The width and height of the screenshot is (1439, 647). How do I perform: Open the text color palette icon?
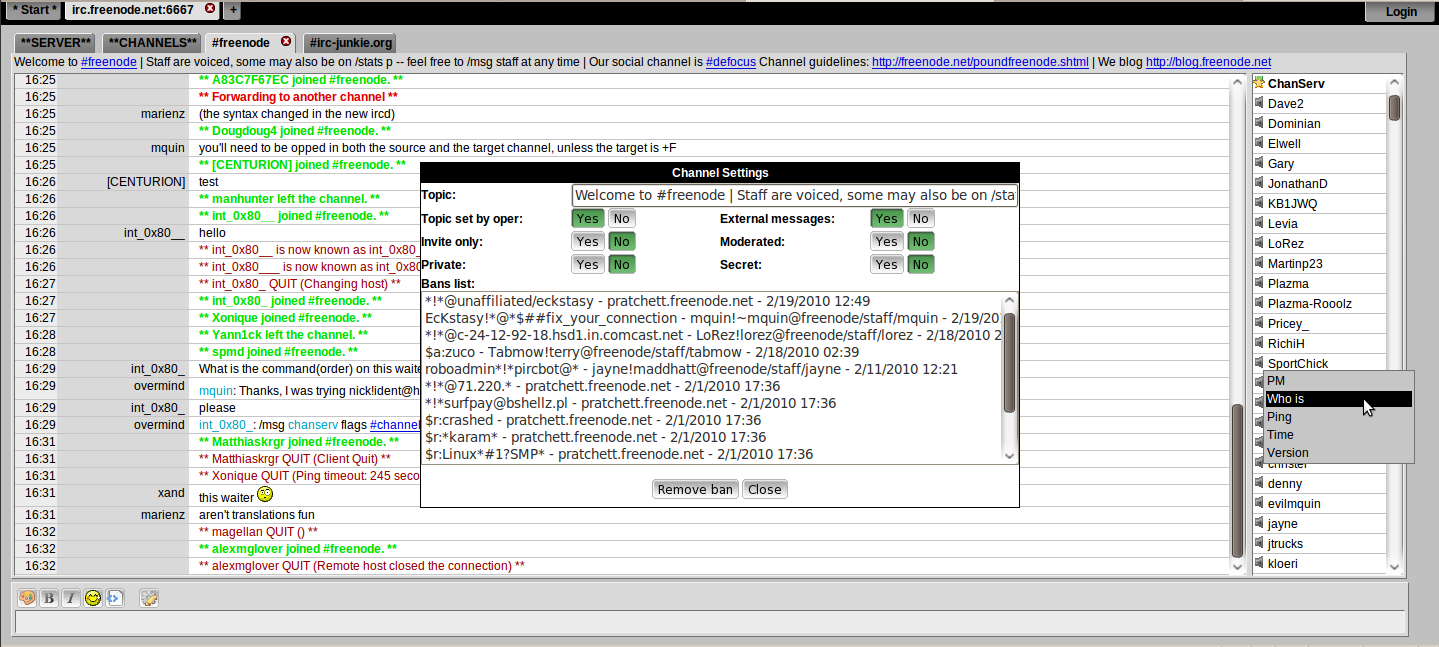point(27,598)
